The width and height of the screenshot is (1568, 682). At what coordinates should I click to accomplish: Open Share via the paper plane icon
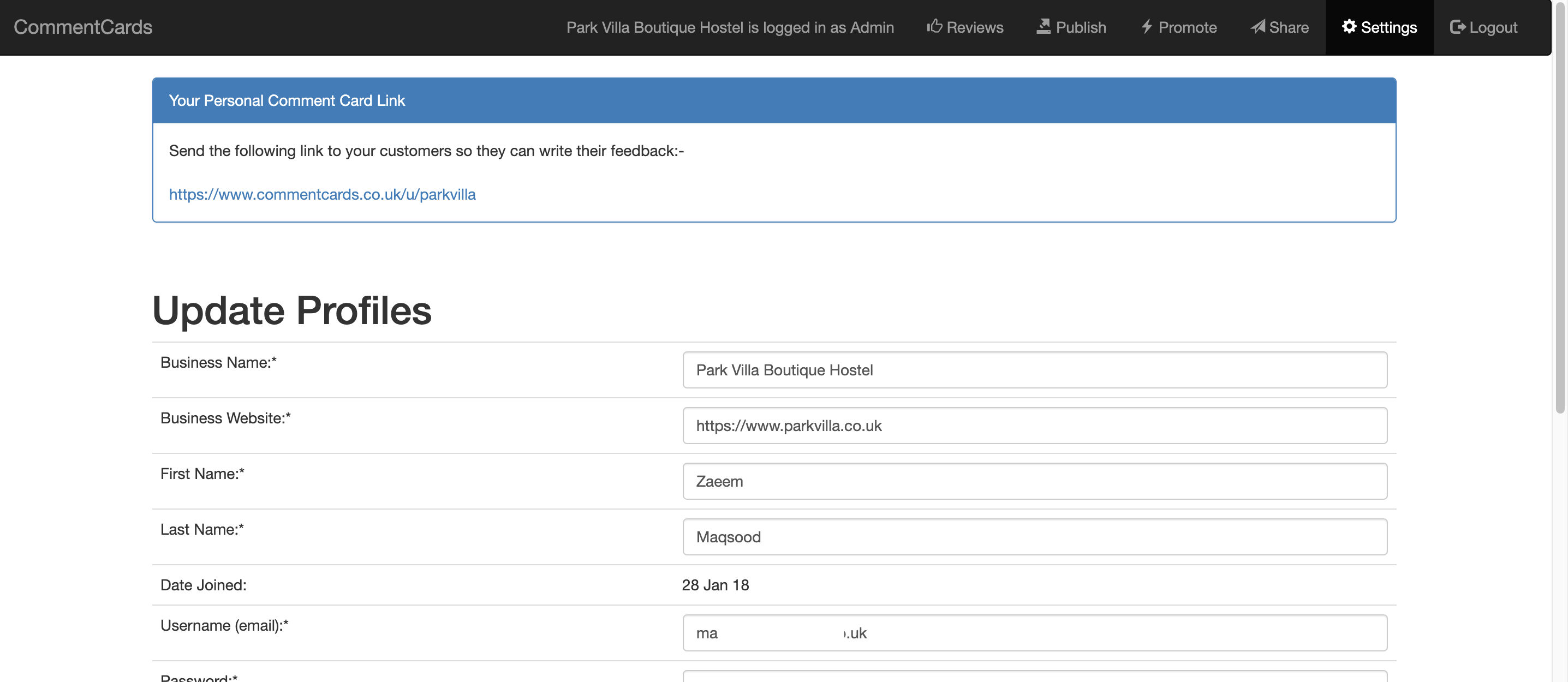(x=1256, y=27)
